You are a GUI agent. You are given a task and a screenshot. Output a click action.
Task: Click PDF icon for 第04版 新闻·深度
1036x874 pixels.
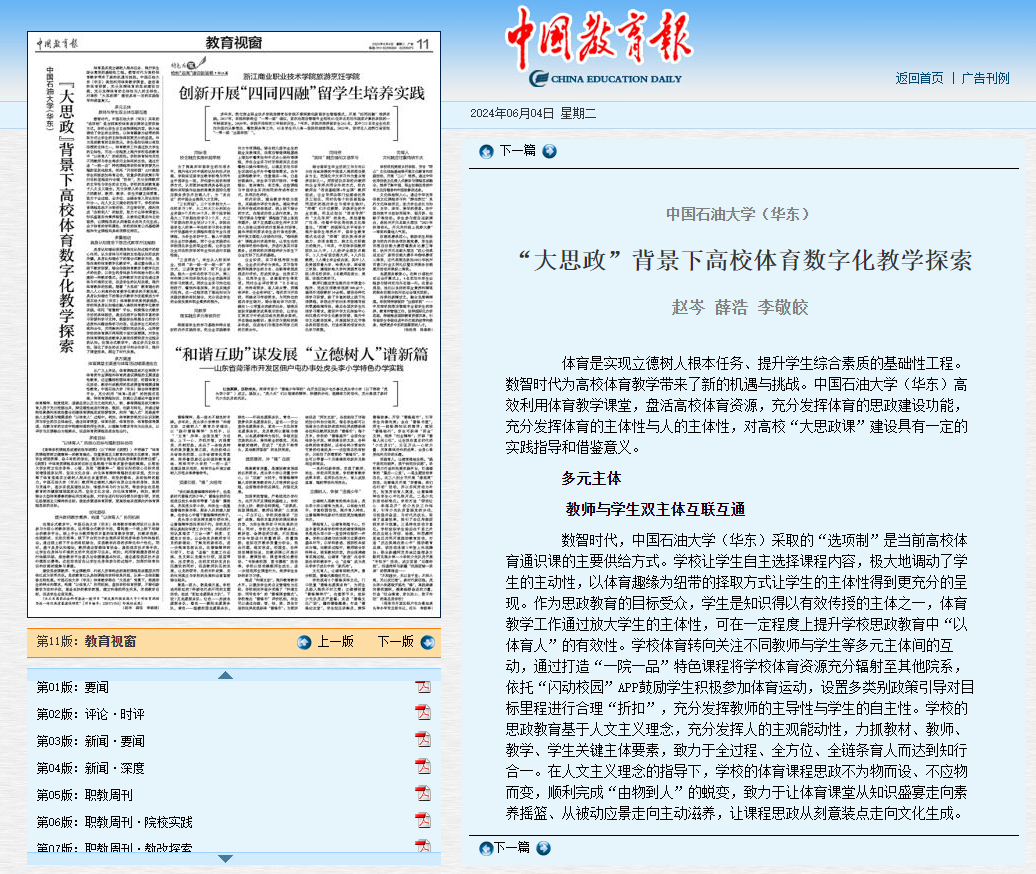[x=423, y=767]
